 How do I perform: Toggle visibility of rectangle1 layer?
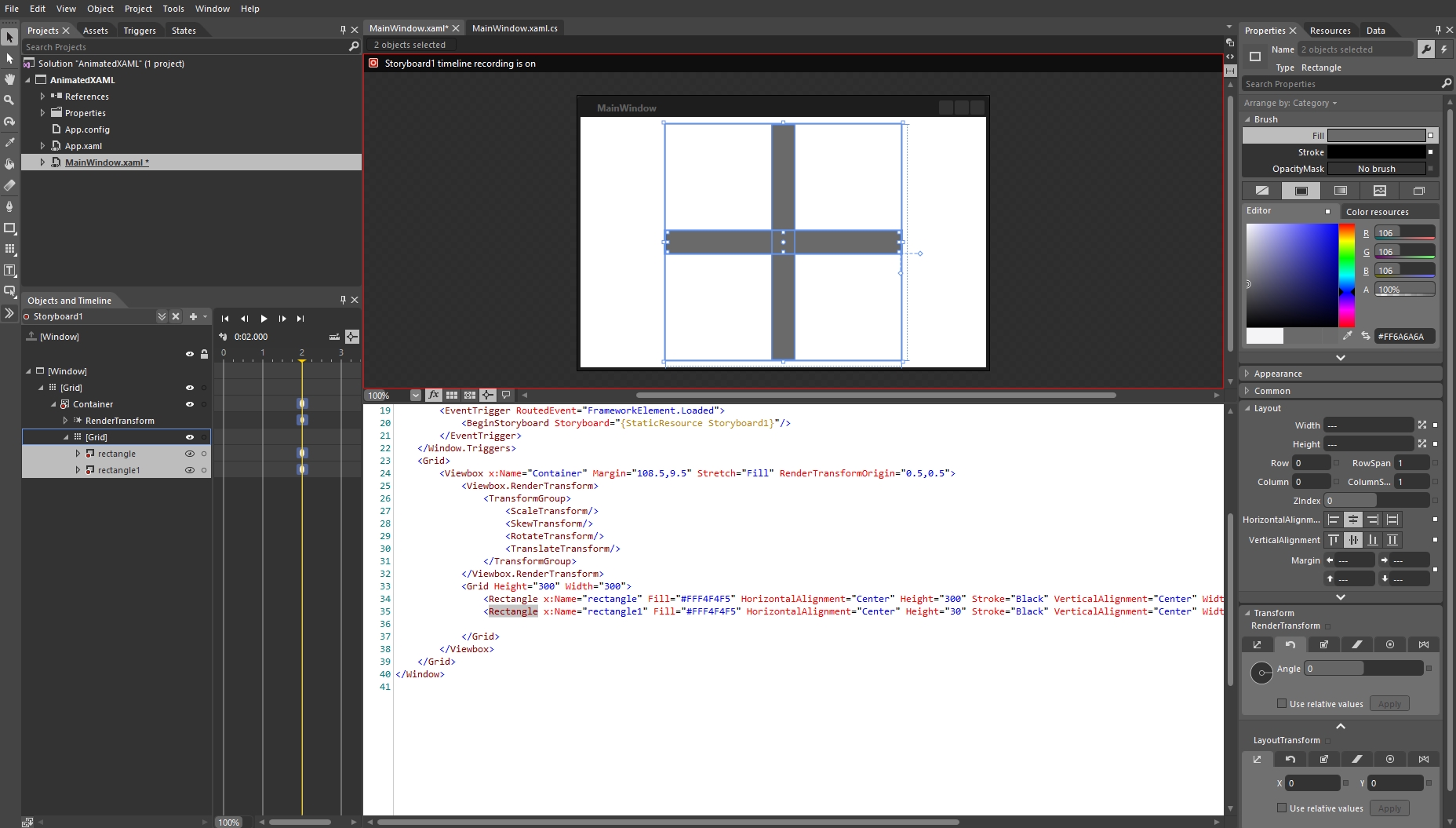pyautogui.click(x=189, y=470)
